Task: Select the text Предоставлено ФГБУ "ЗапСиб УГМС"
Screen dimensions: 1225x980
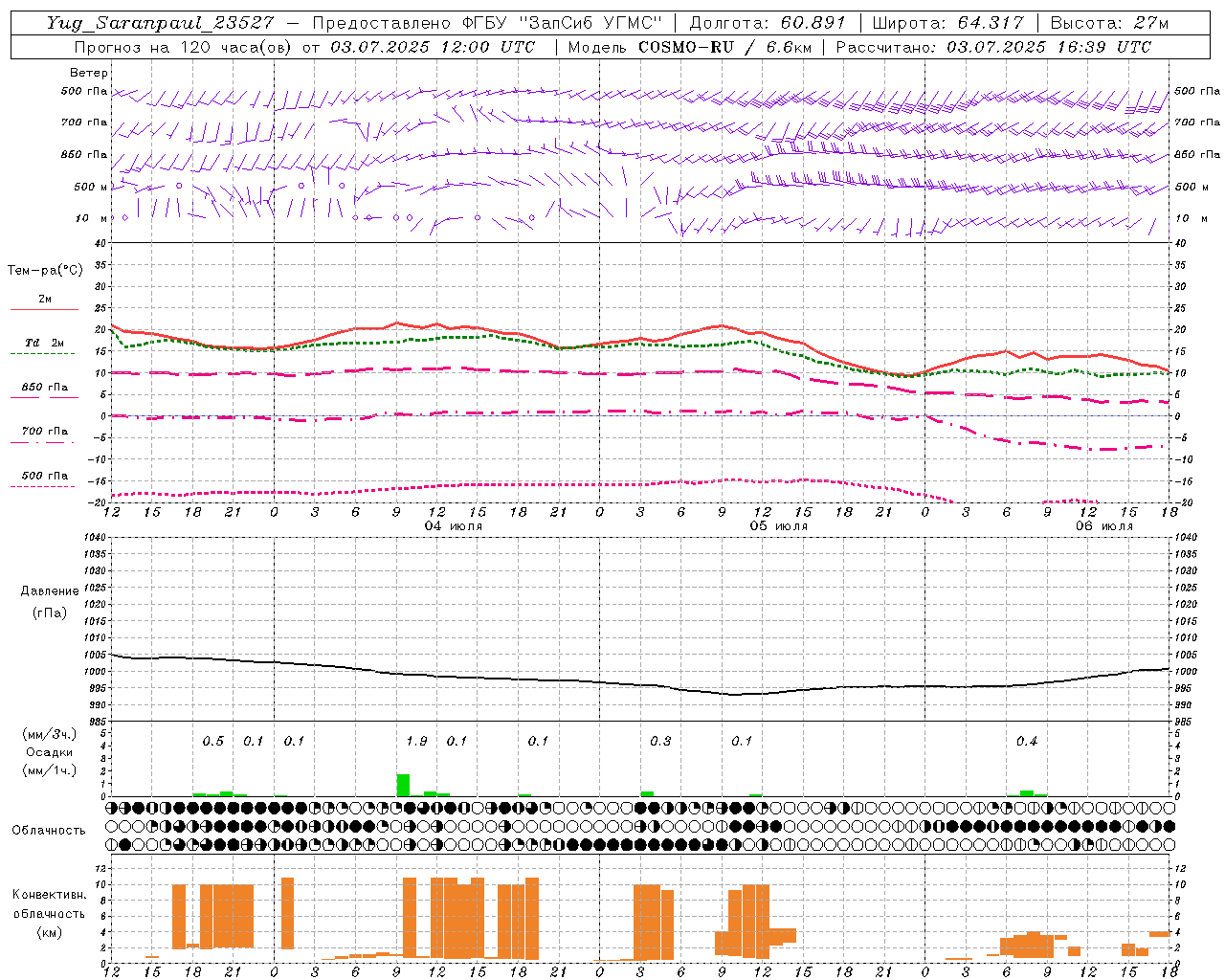Action: 488,23
